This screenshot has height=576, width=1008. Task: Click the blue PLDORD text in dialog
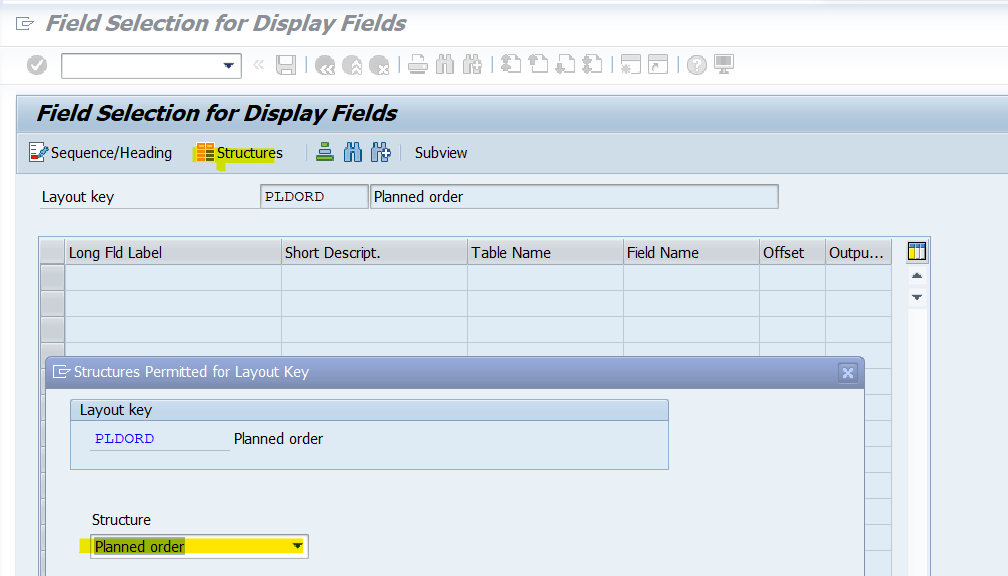125,438
